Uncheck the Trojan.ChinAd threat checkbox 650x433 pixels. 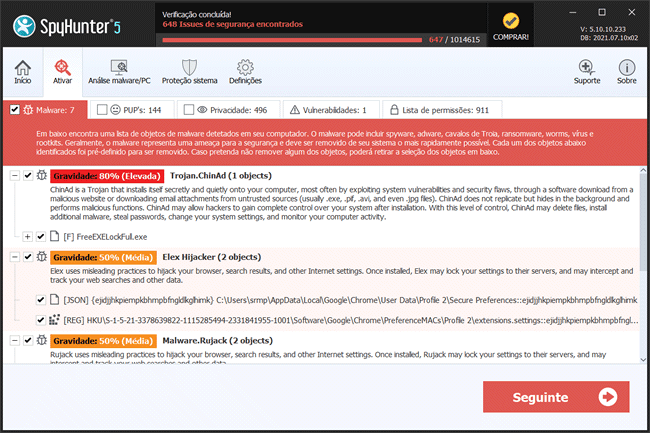28,175
